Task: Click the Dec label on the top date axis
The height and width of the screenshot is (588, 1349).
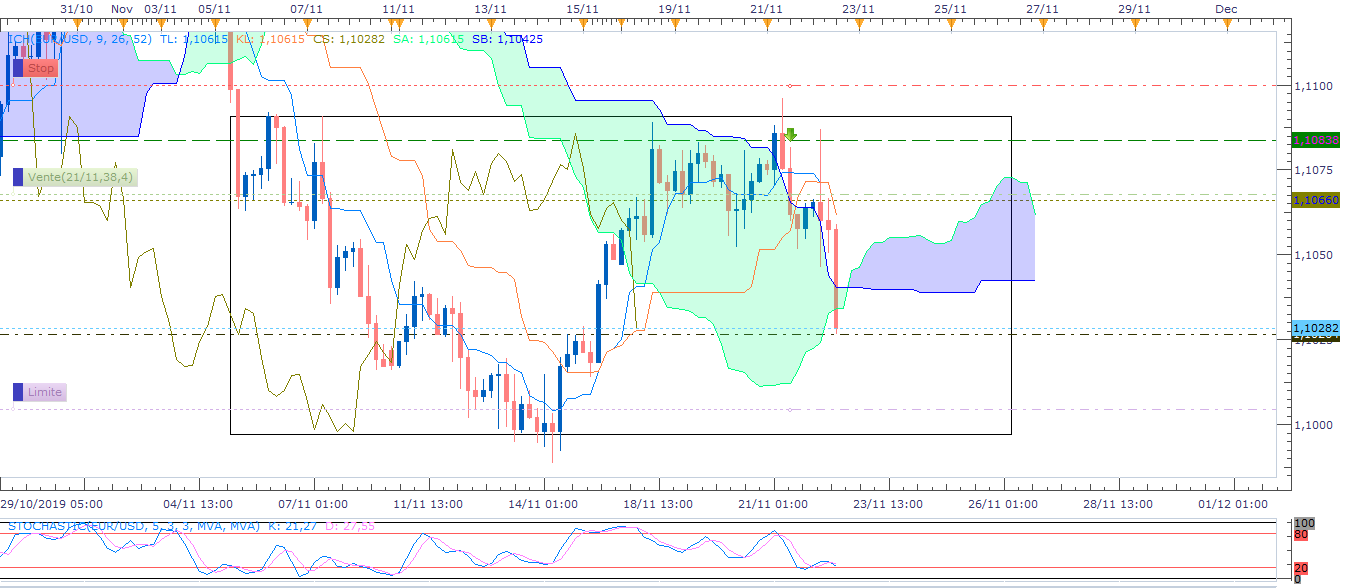Action: (x=1227, y=8)
